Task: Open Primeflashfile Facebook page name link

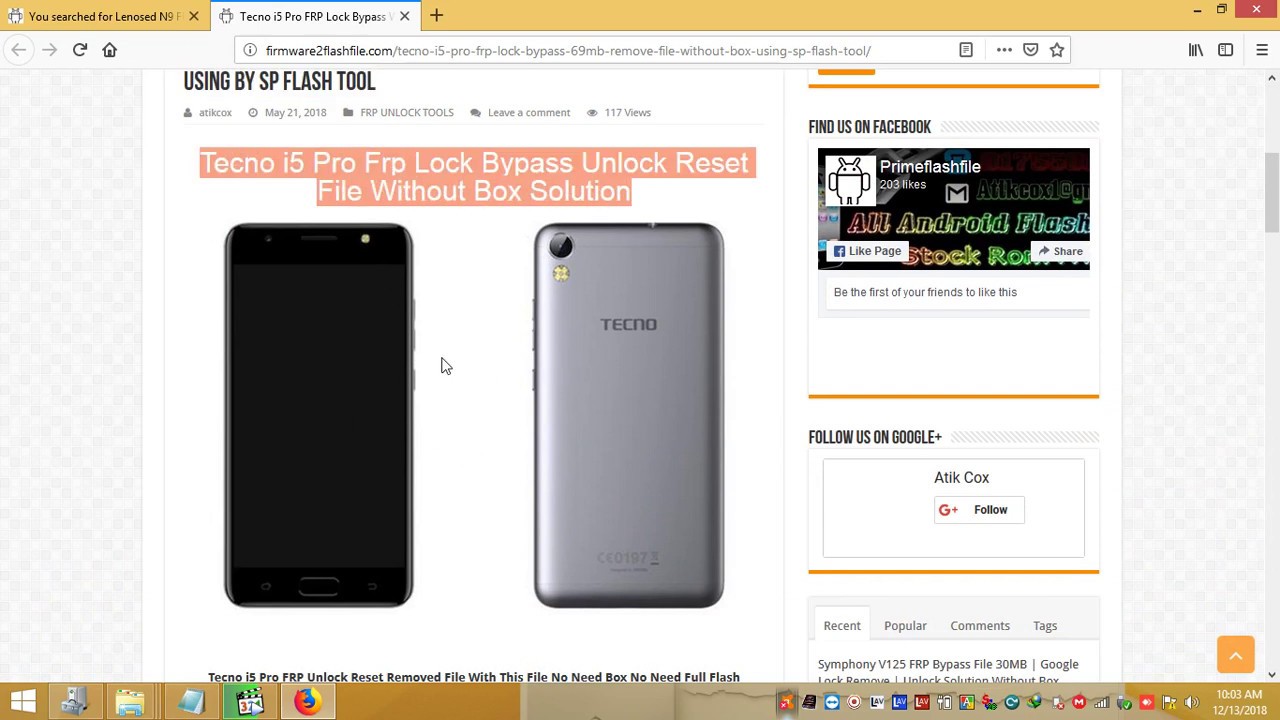Action: (930, 167)
